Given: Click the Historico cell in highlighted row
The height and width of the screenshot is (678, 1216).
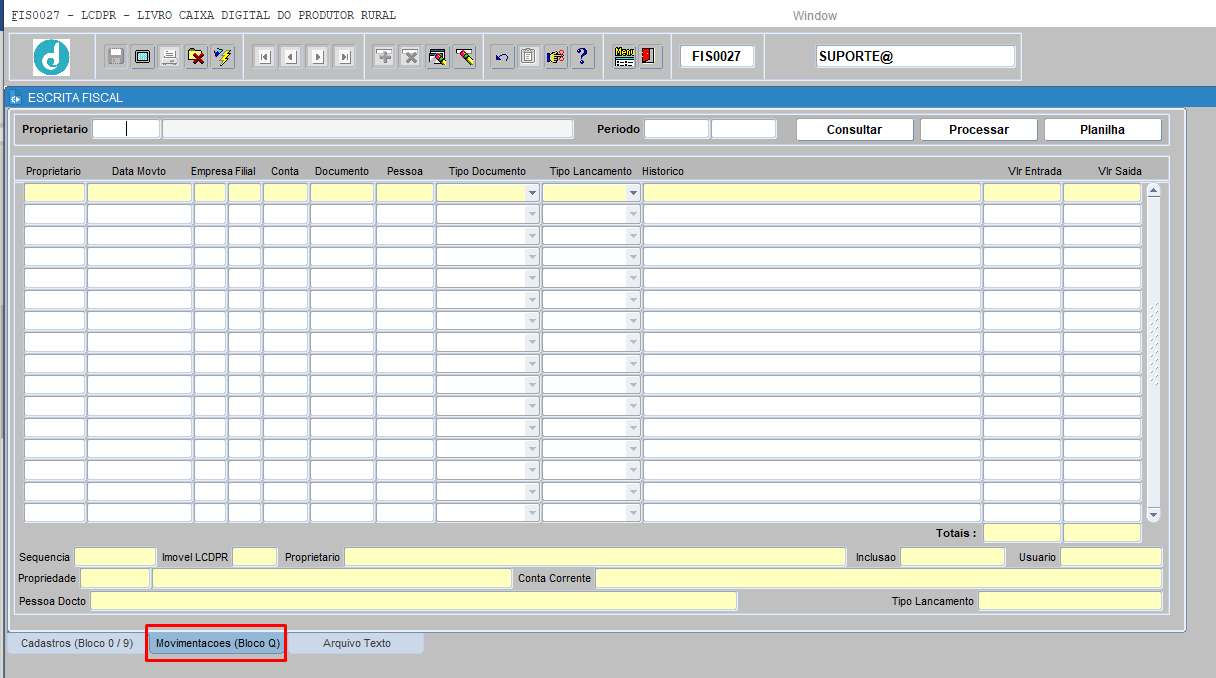Looking at the screenshot, I should point(812,193).
